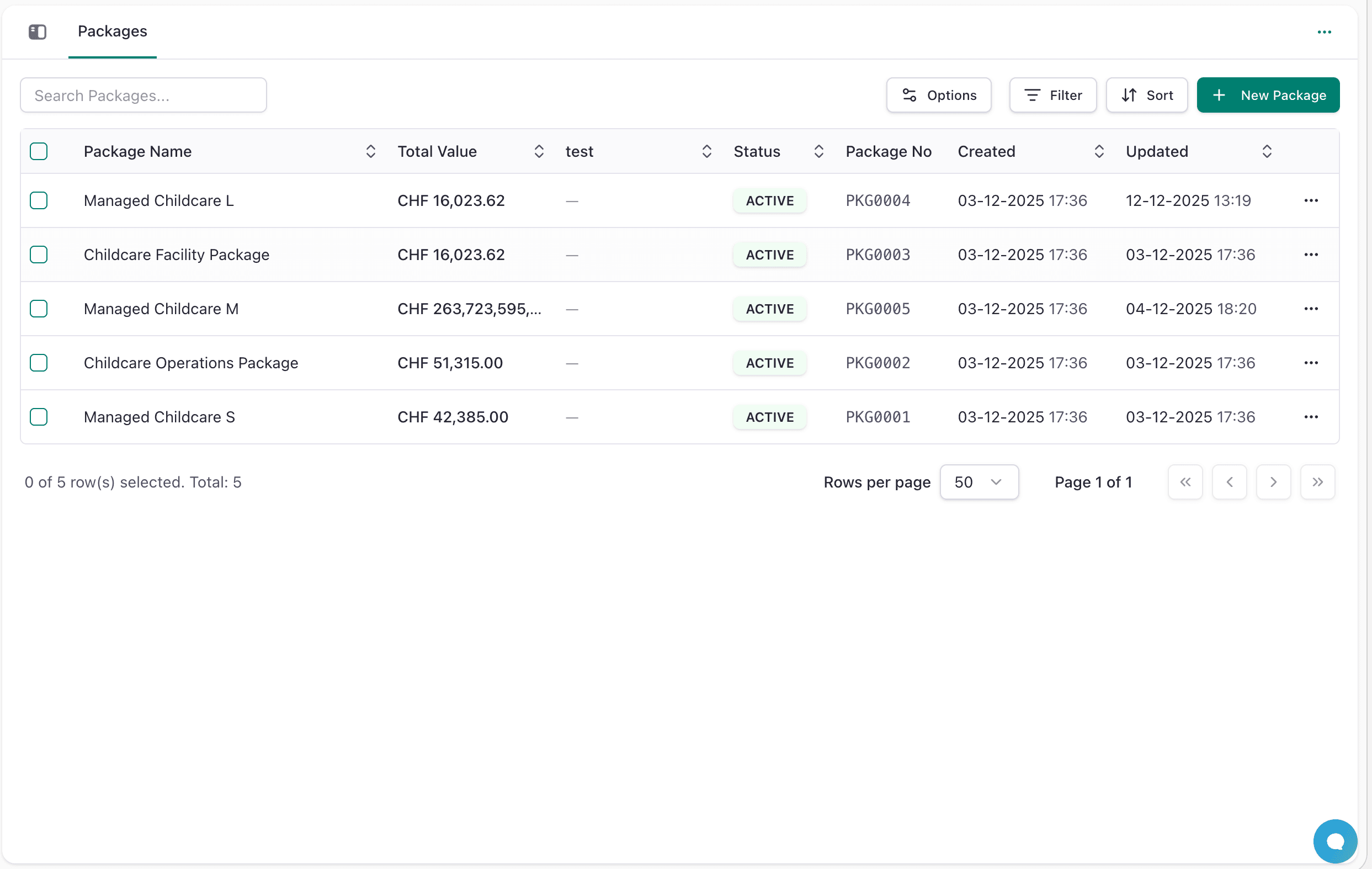Image resolution: width=1372 pixels, height=869 pixels.
Task: Open row actions for Managed Childcare L
Action: tap(1311, 200)
